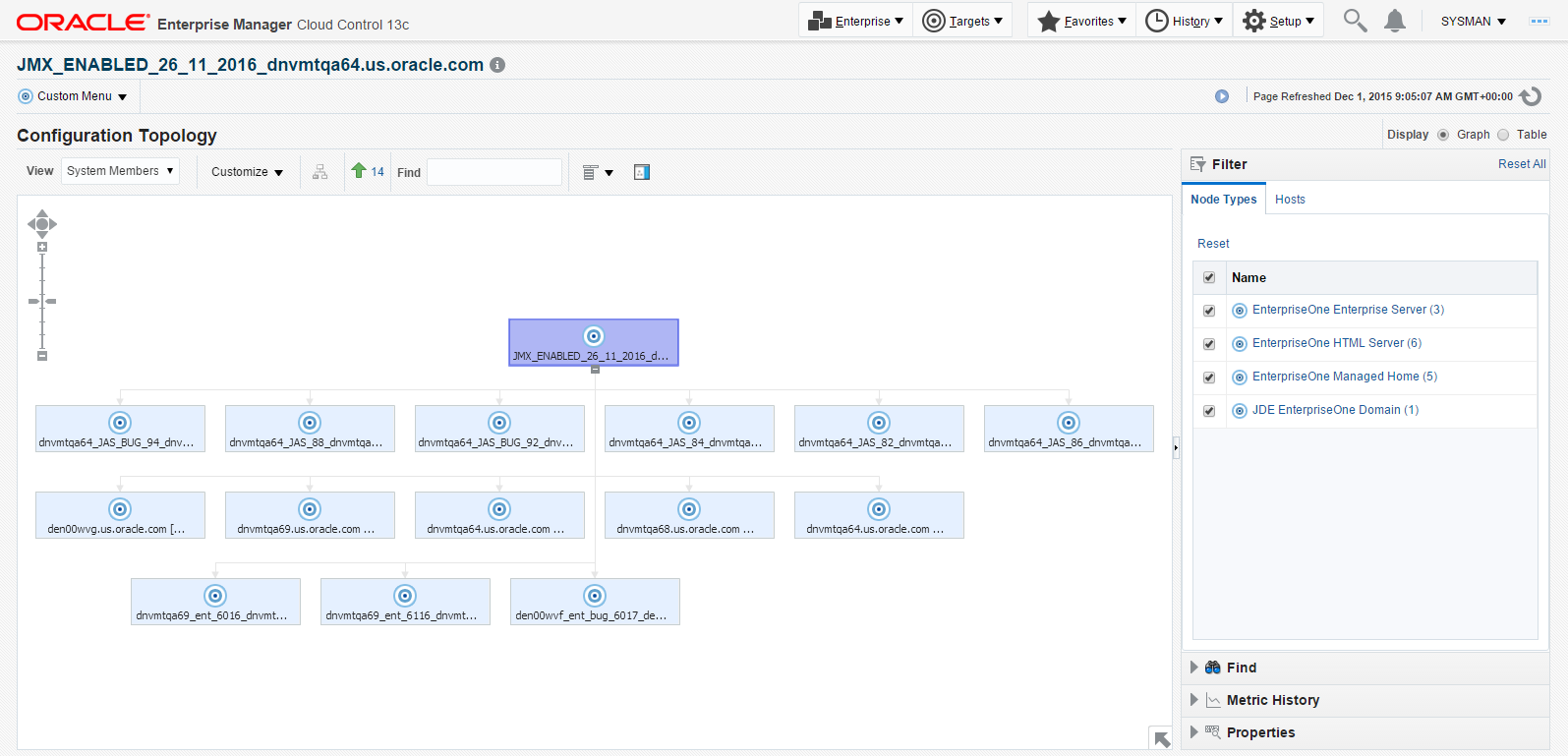Expand the Metric History panel
The width and height of the screenshot is (1568, 756).
tap(1194, 700)
